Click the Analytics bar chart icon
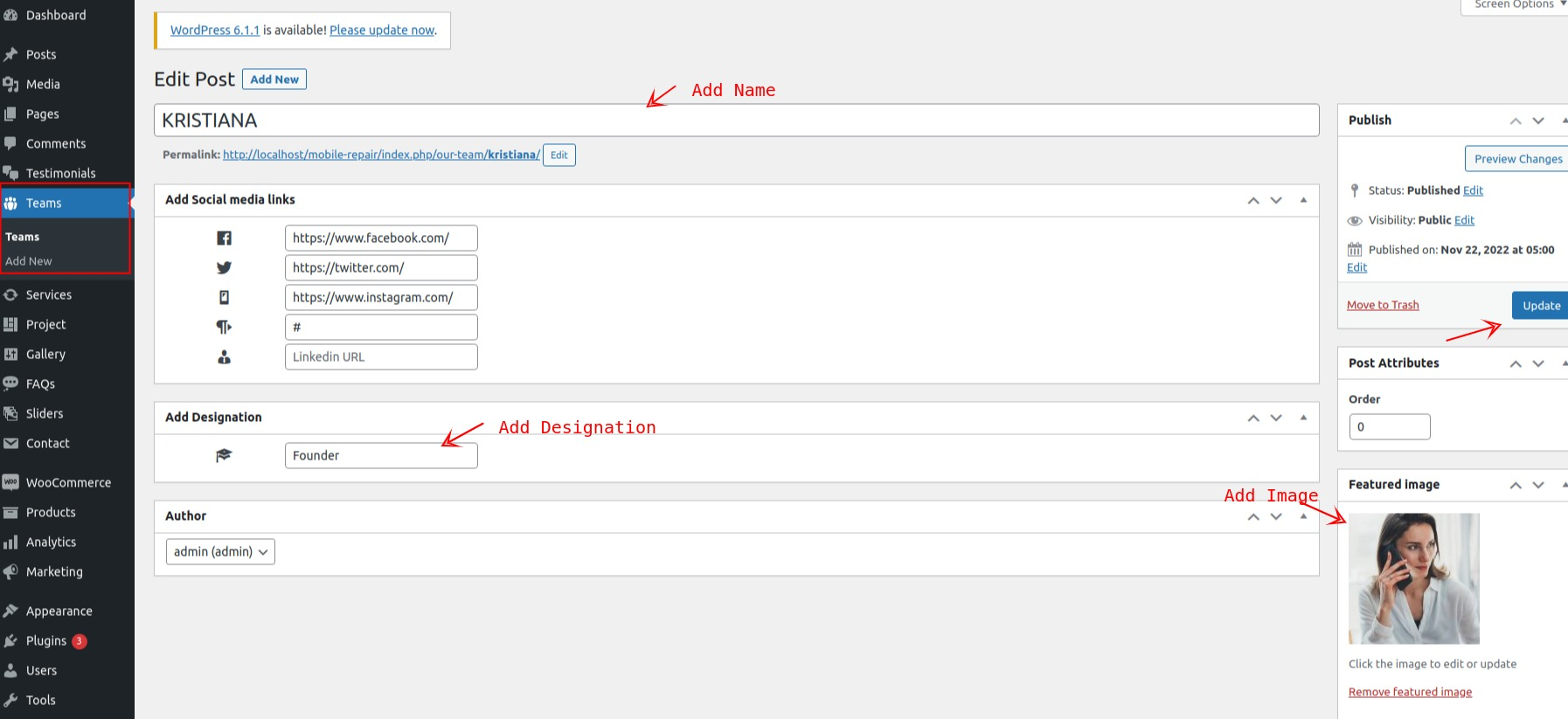Image resolution: width=1568 pixels, height=719 pixels. click(10, 543)
